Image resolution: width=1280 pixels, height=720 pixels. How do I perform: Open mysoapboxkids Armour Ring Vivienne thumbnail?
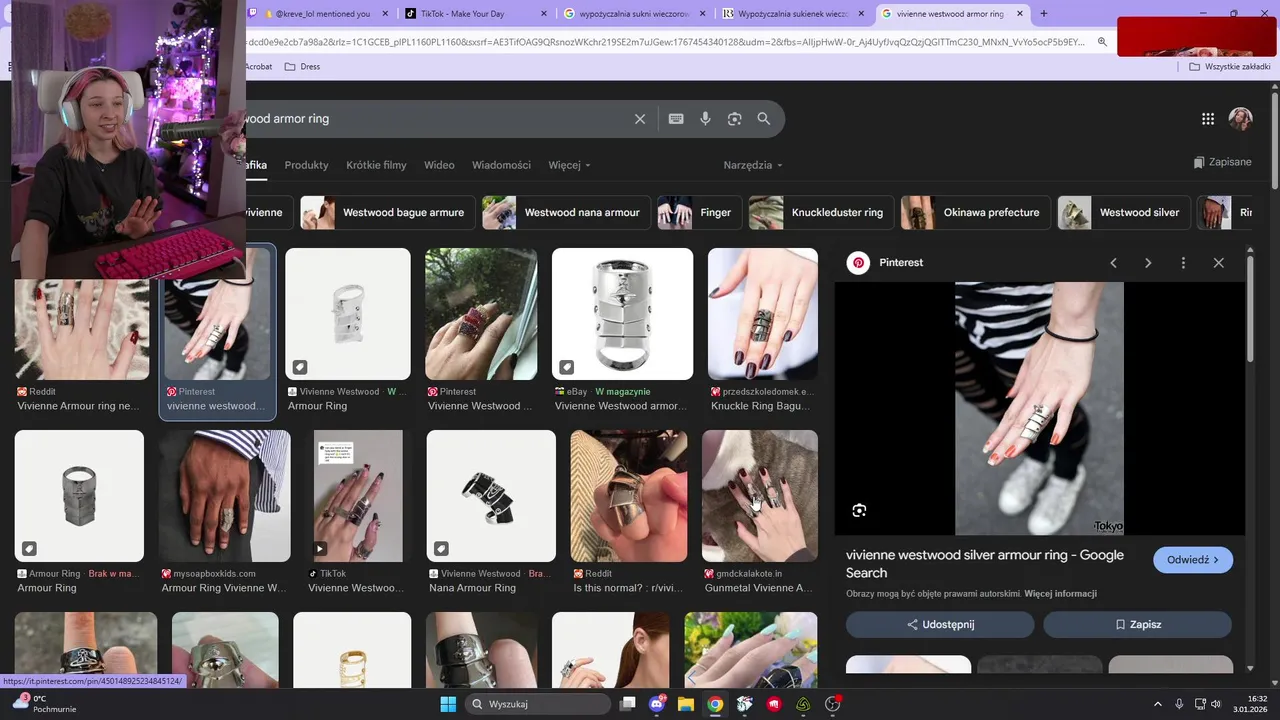click(x=224, y=496)
